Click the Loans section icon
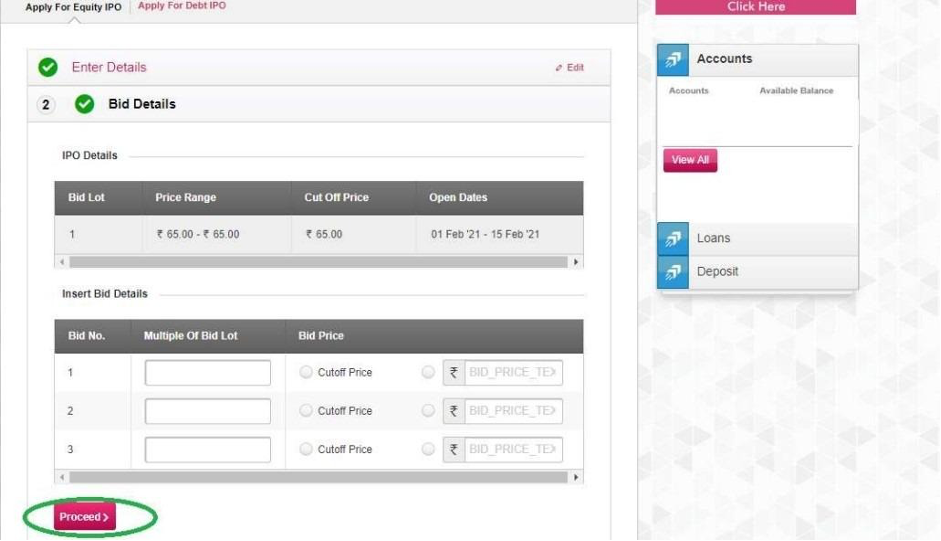This screenshot has width=941, height=541. tap(673, 239)
